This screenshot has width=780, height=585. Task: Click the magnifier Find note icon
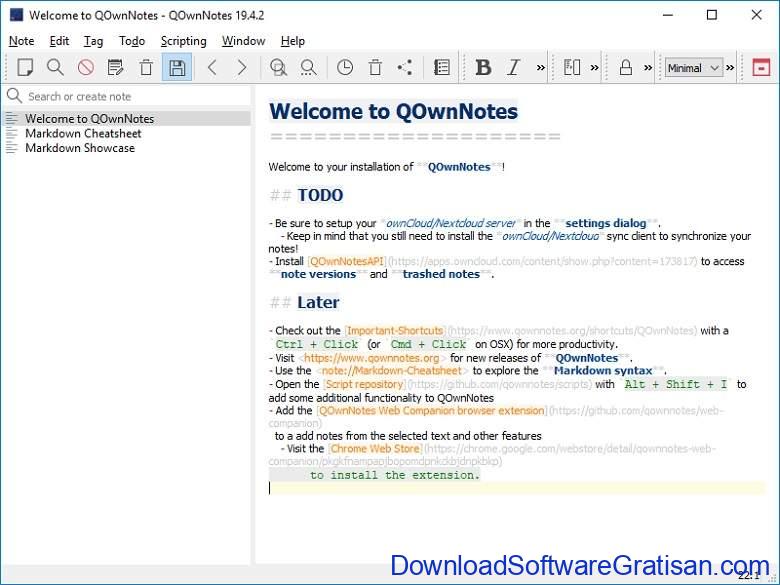click(55, 67)
